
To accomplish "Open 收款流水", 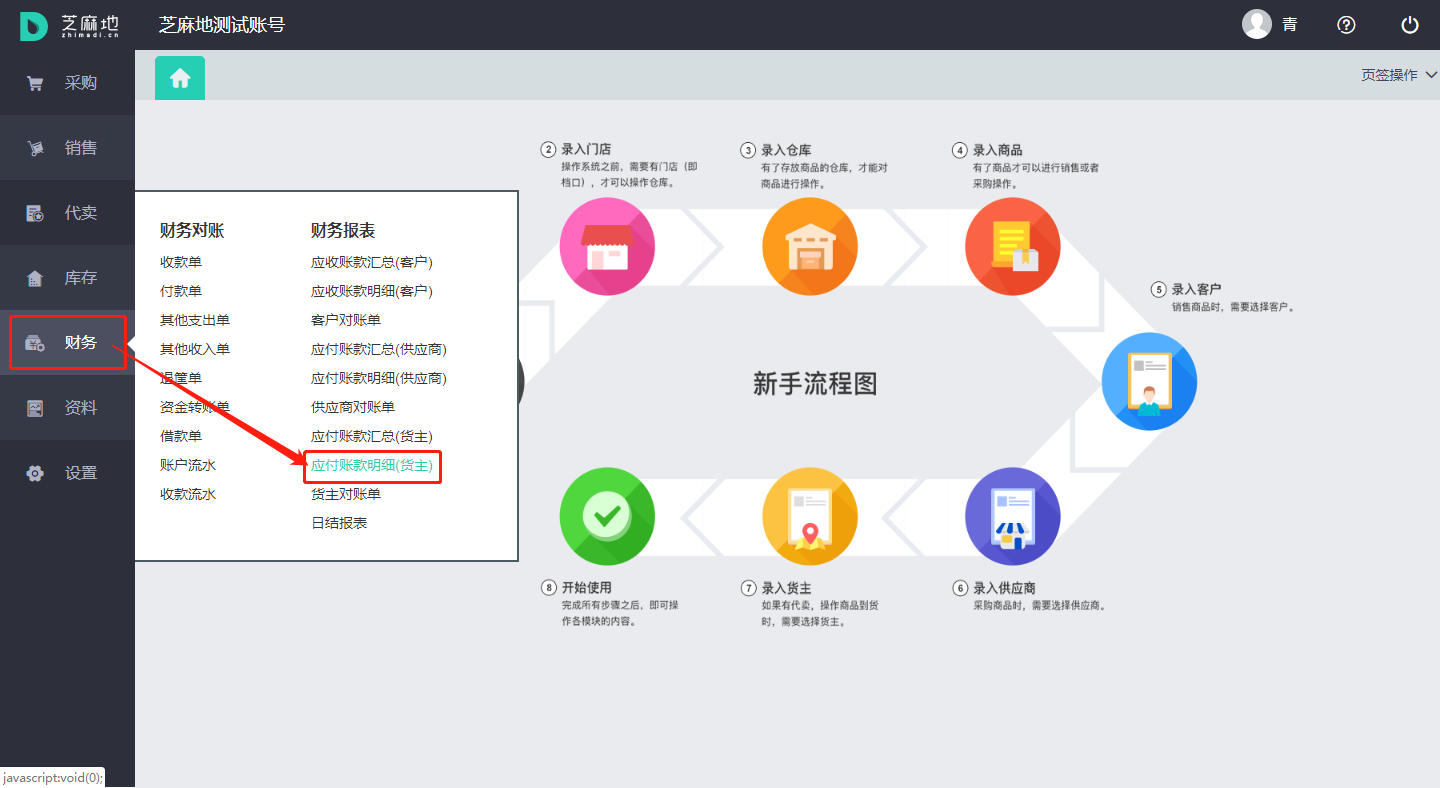I will pyautogui.click(x=188, y=494).
